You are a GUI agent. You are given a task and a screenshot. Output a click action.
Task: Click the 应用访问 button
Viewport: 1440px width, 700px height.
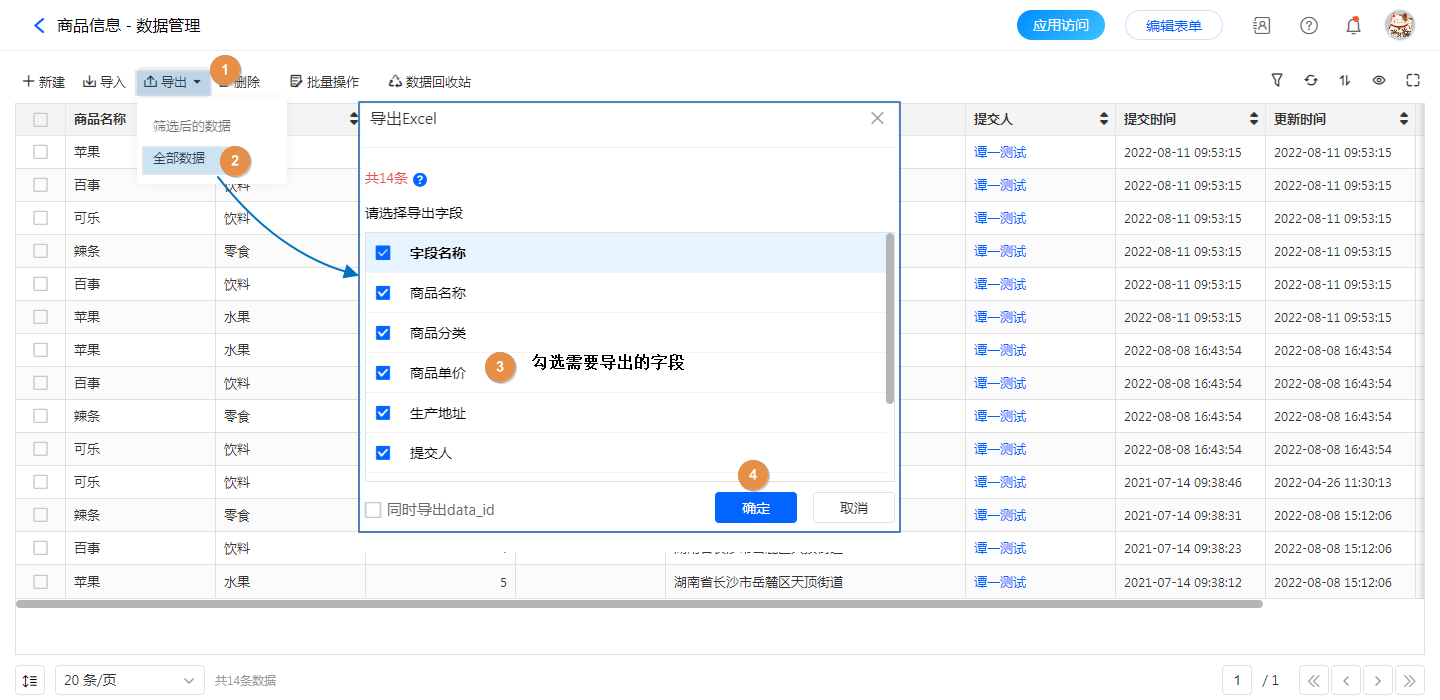1060,26
